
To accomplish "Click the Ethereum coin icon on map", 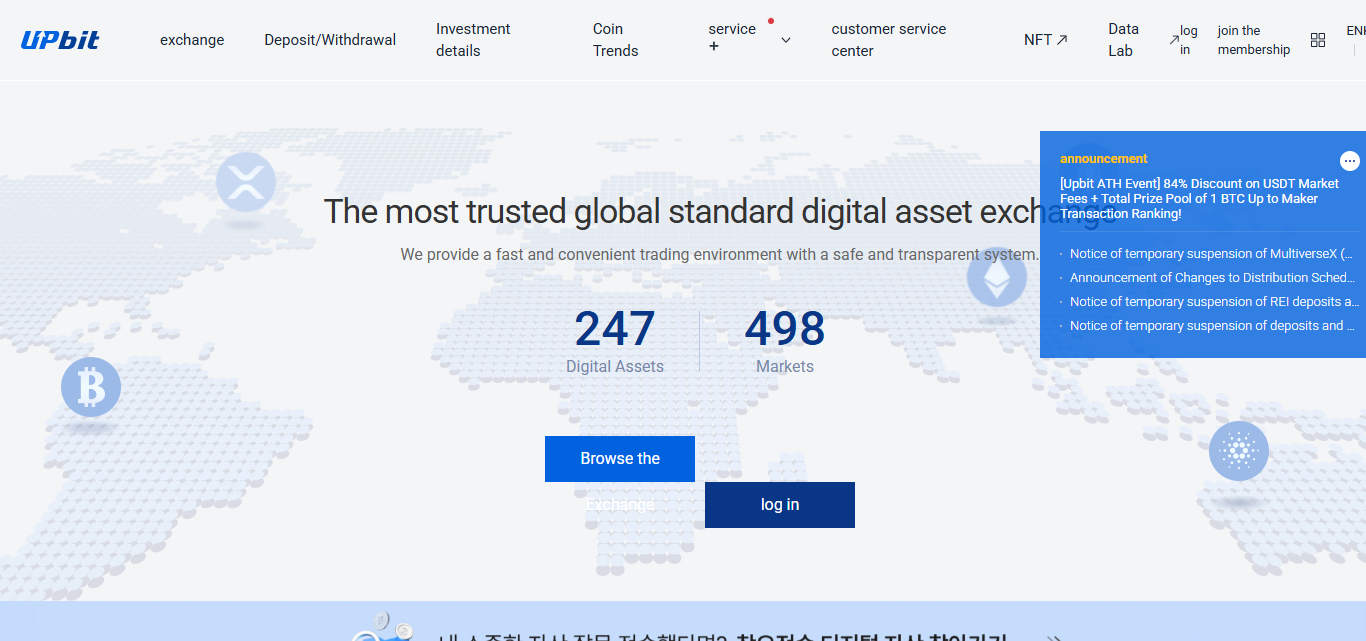I will [997, 277].
